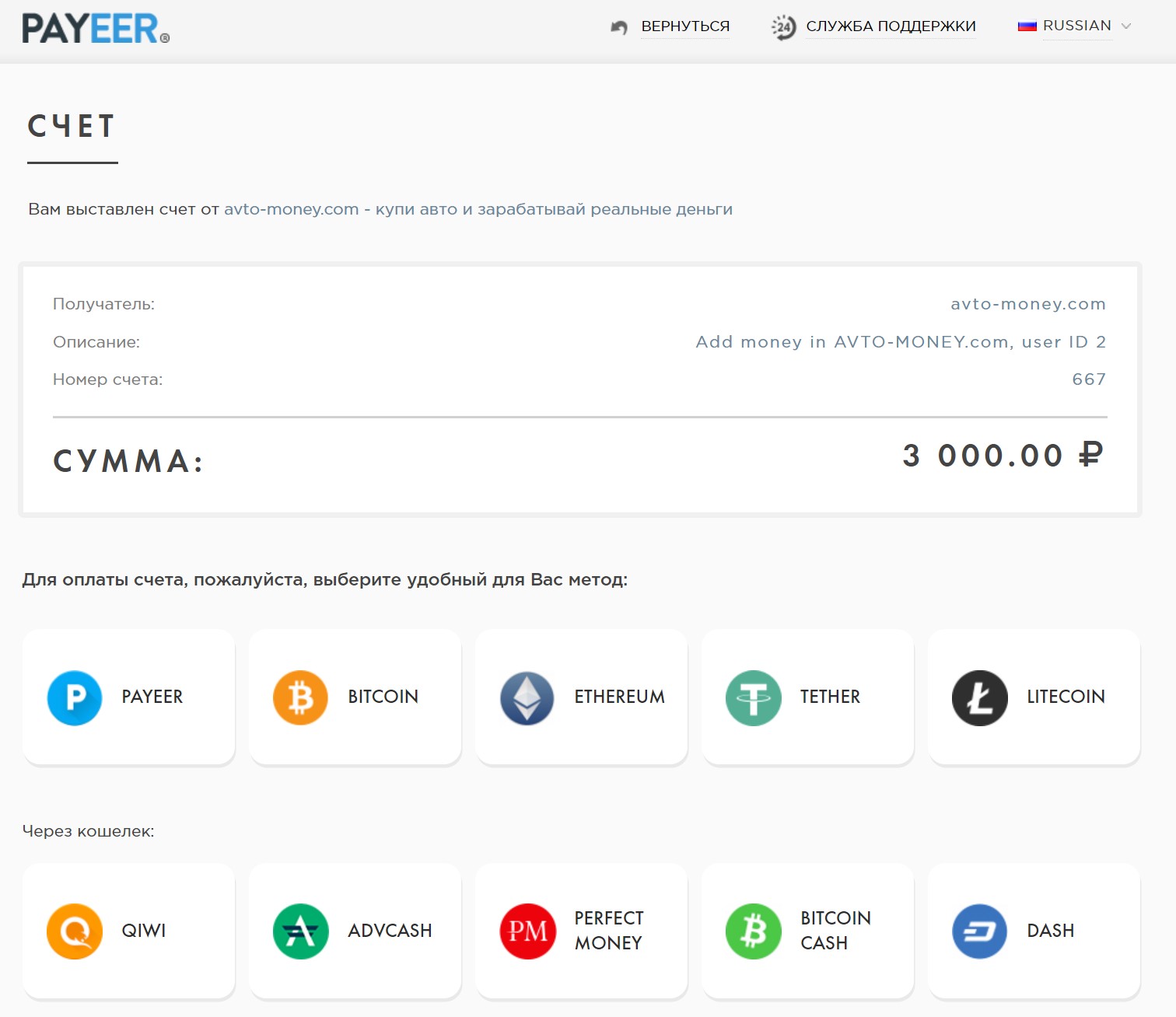Click the Номер счета: label
Screen dimensions: 1176x1017
[x=108, y=379]
